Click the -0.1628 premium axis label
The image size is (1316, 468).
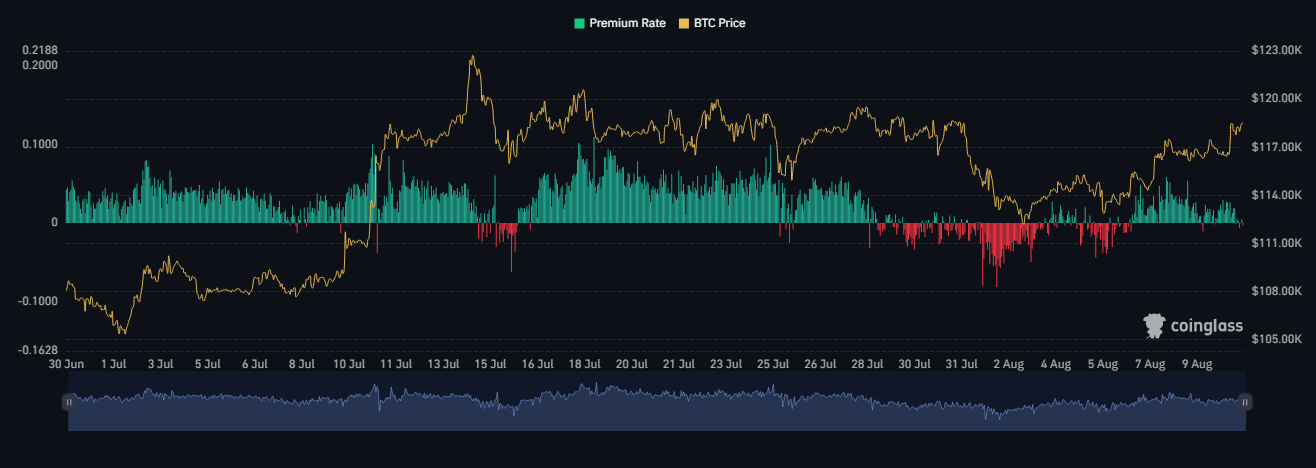coord(39,350)
